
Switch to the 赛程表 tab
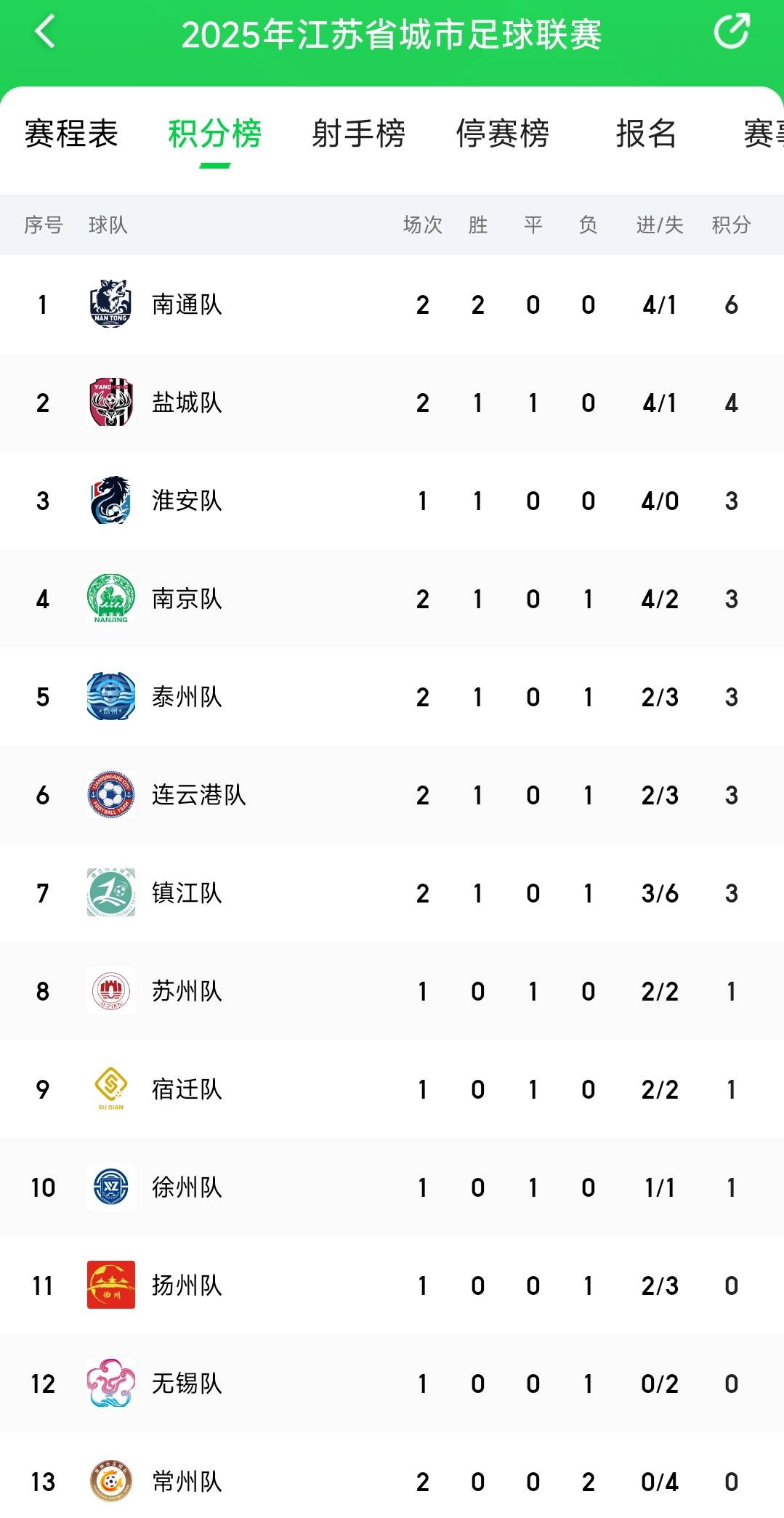pyautogui.click(x=71, y=135)
